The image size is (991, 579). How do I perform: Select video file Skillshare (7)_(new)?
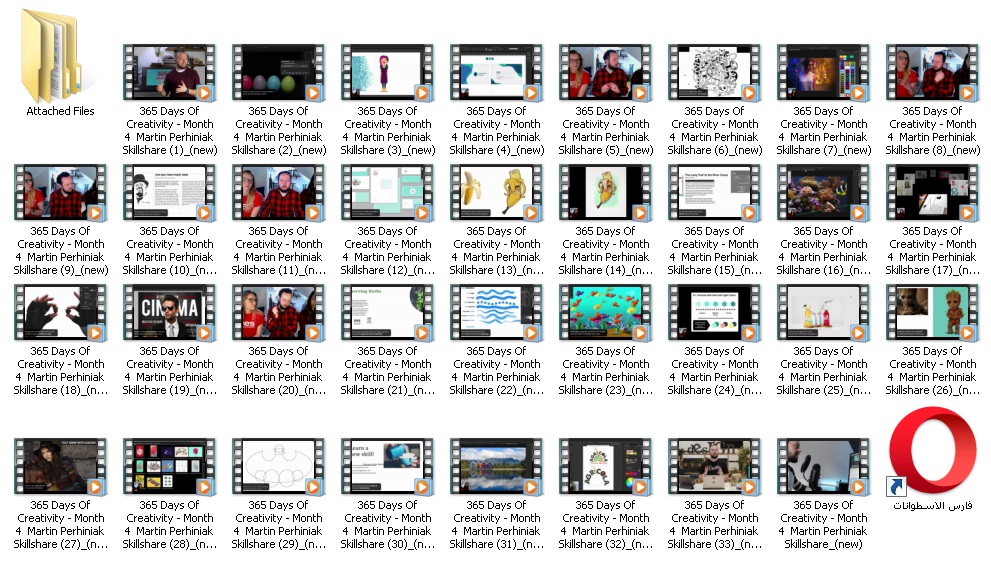click(x=824, y=73)
